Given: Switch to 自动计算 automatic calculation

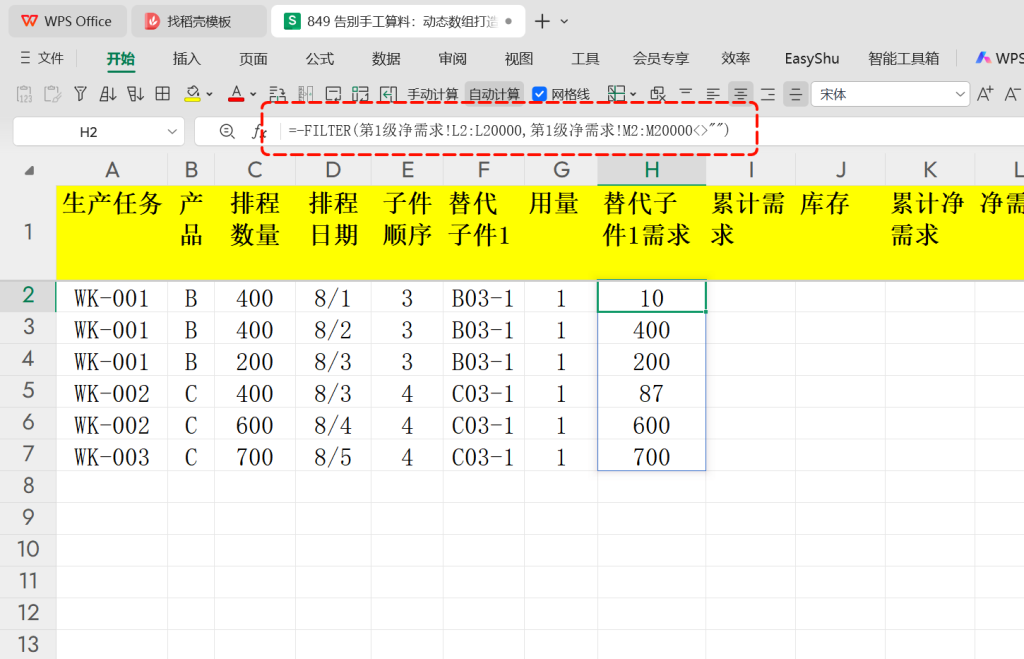Looking at the screenshot, I should point(494,95).
